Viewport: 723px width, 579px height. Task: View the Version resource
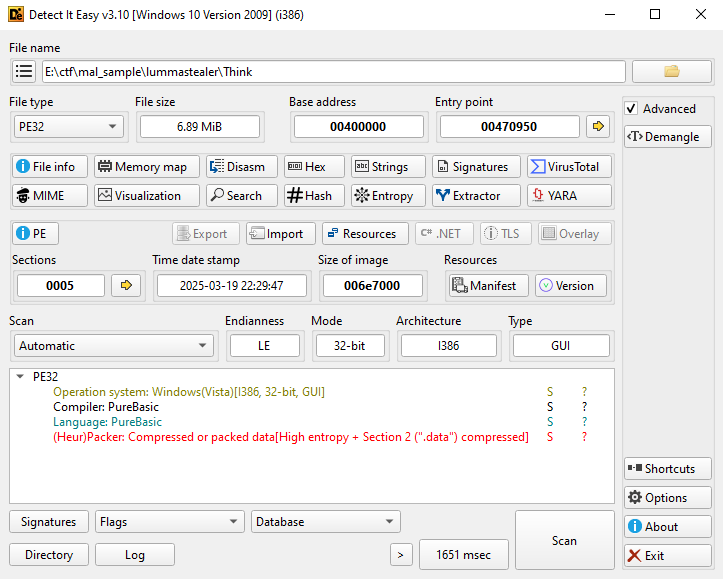tap(570, 285)
